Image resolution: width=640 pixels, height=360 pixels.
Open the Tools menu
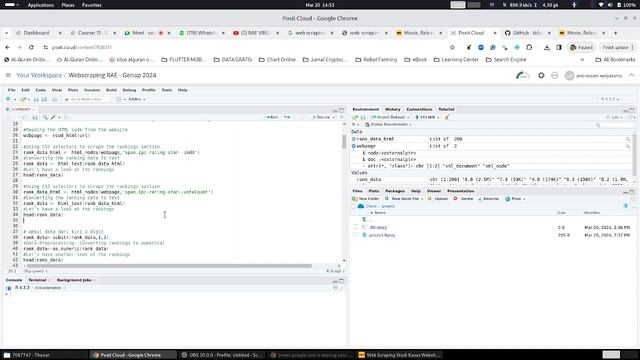(x=167, y=90)
